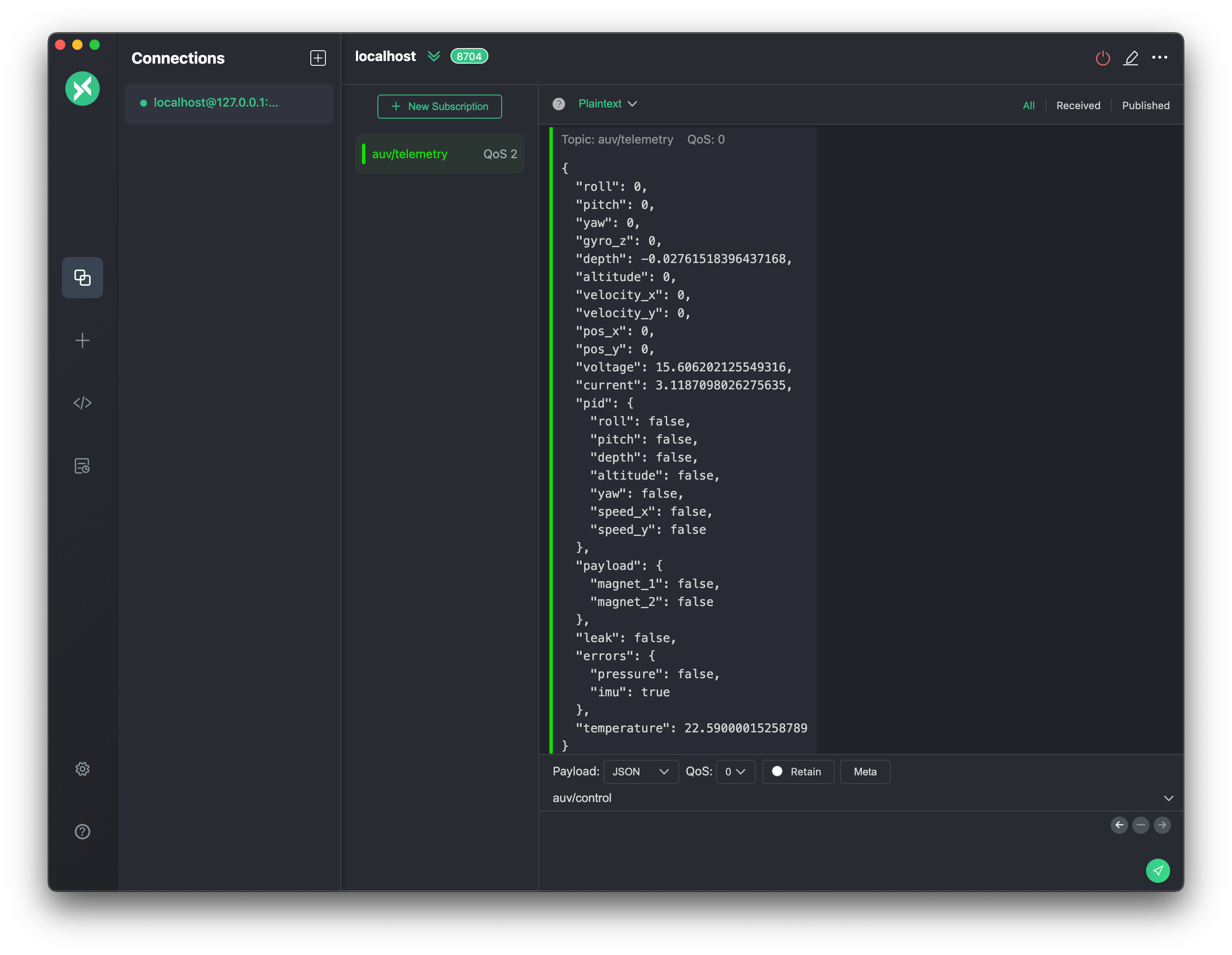Click the Meta button
Viewport: 1232px width, 955px height.
pyautogui.click(x=864, y=771)
